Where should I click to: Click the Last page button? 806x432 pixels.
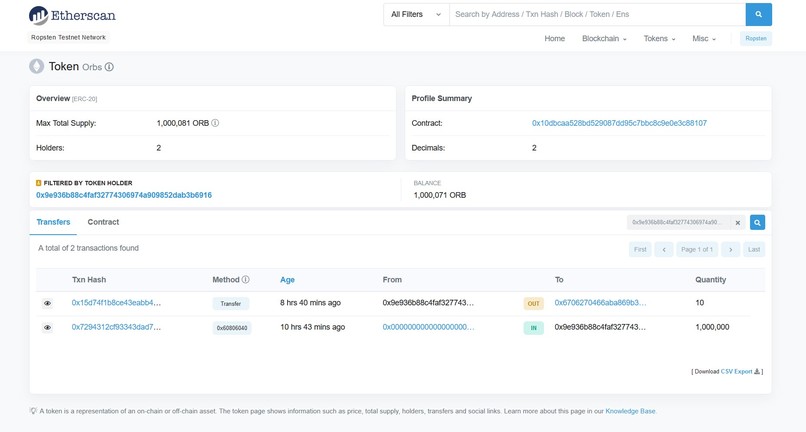coord(754,249)
